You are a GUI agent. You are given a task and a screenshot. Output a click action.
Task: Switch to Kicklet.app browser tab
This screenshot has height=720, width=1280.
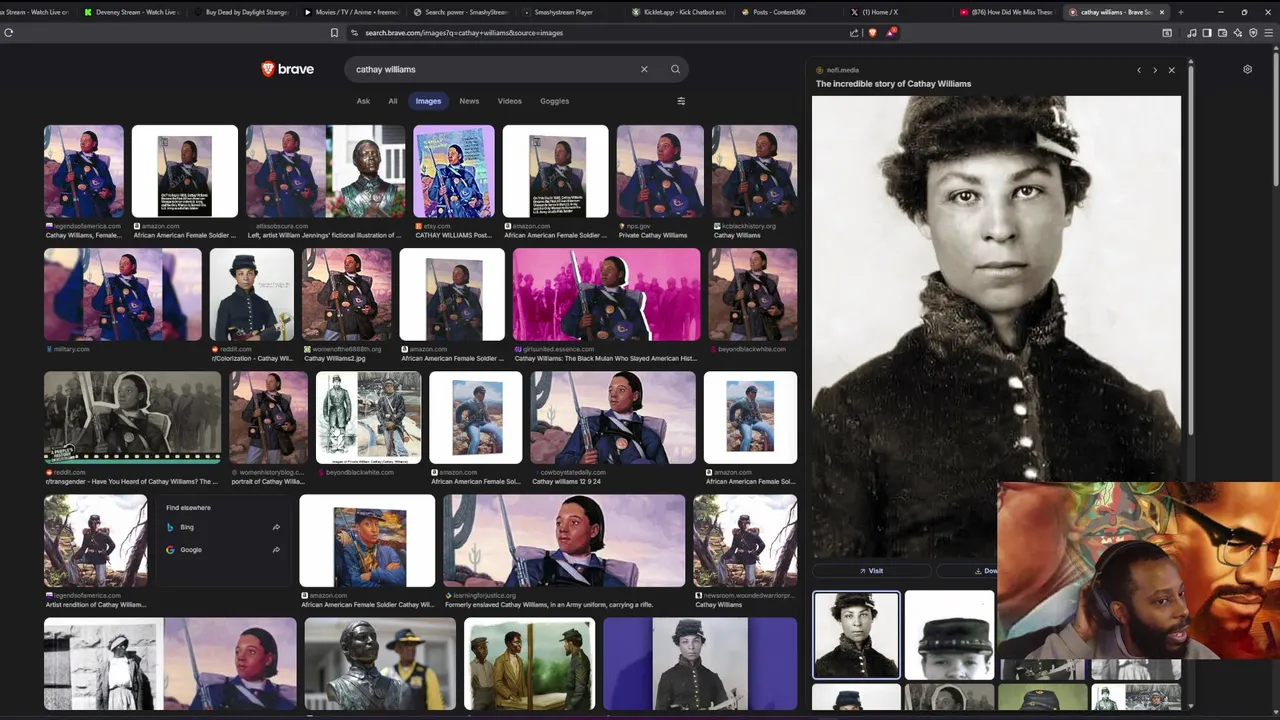point(677,12)
